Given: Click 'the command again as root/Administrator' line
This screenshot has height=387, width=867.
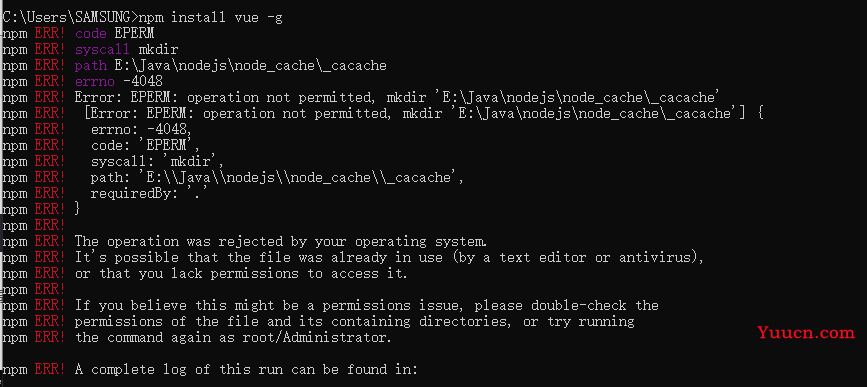Looking at the screenshot, I should [x=233, y=337].
